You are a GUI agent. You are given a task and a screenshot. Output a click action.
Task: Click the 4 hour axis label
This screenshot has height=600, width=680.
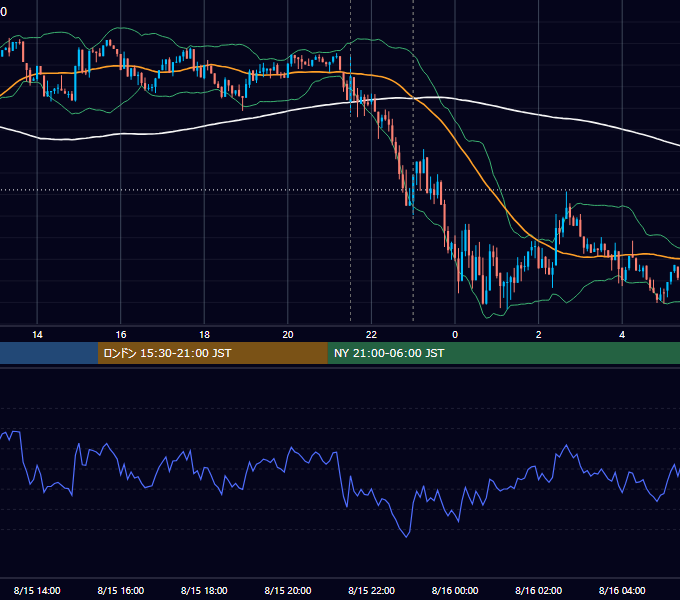622,335
